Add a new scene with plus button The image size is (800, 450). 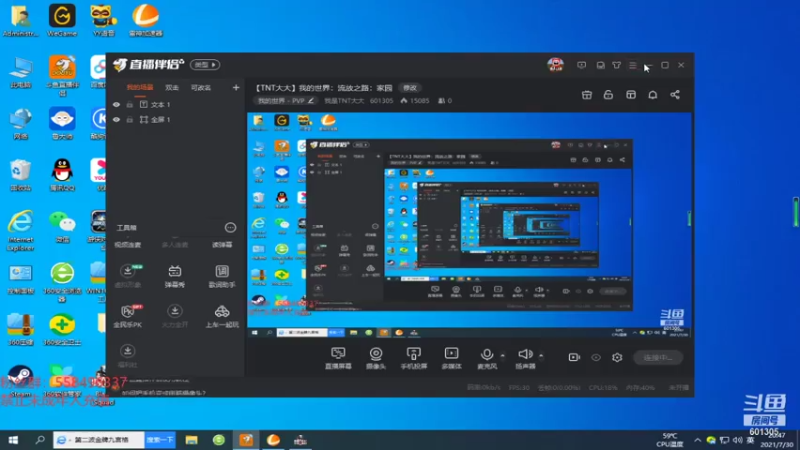pyautogui.click(x=236, y=88)
